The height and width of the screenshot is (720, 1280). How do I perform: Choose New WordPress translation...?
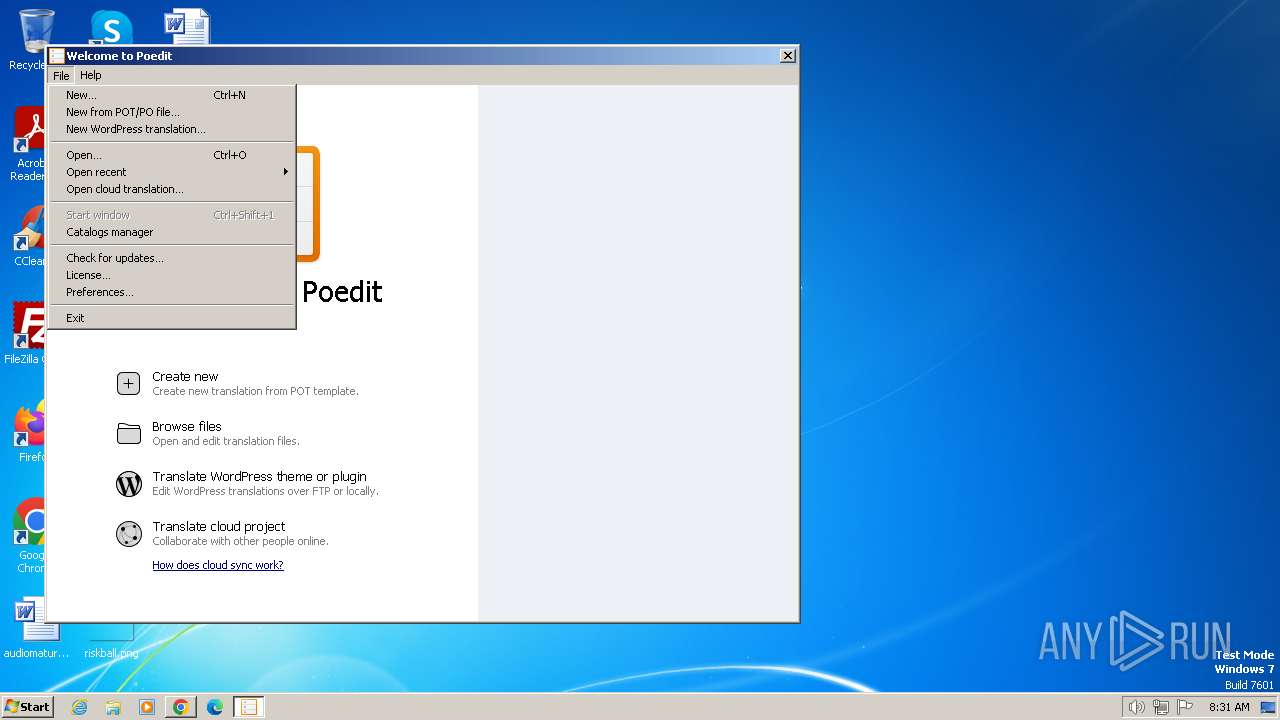172,129
